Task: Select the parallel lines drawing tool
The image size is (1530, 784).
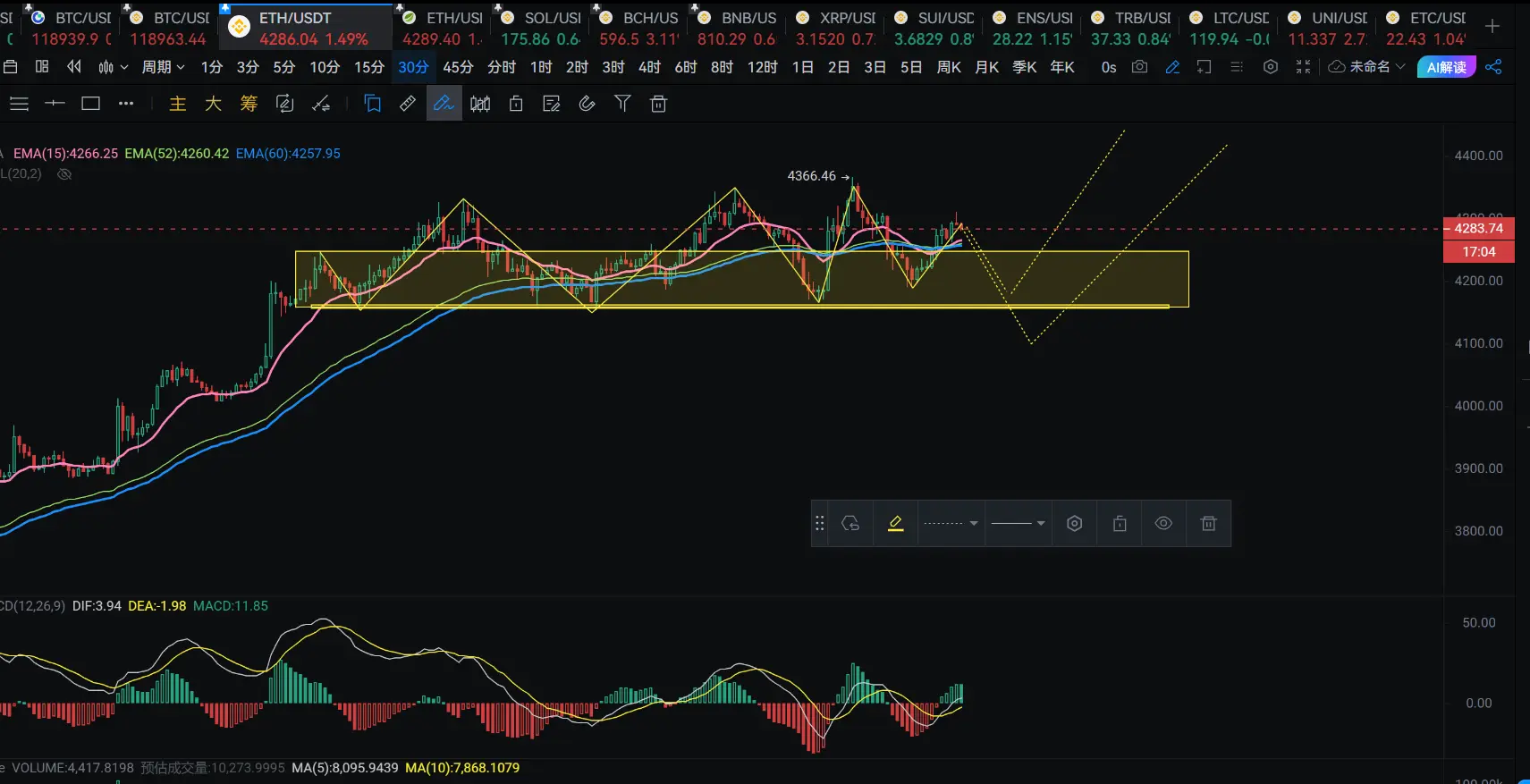Action: tap(19, 104)
